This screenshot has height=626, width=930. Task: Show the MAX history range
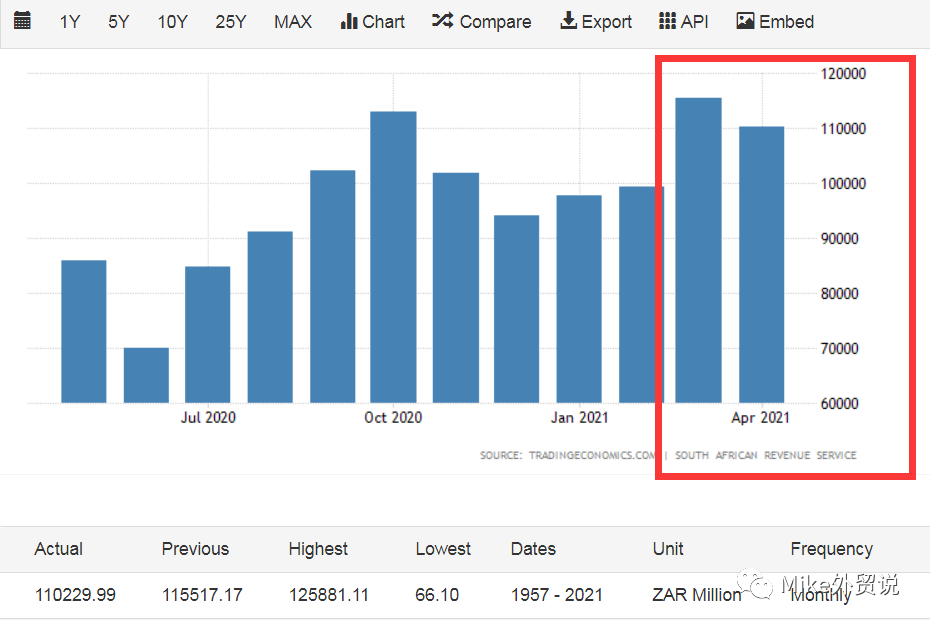292,22
